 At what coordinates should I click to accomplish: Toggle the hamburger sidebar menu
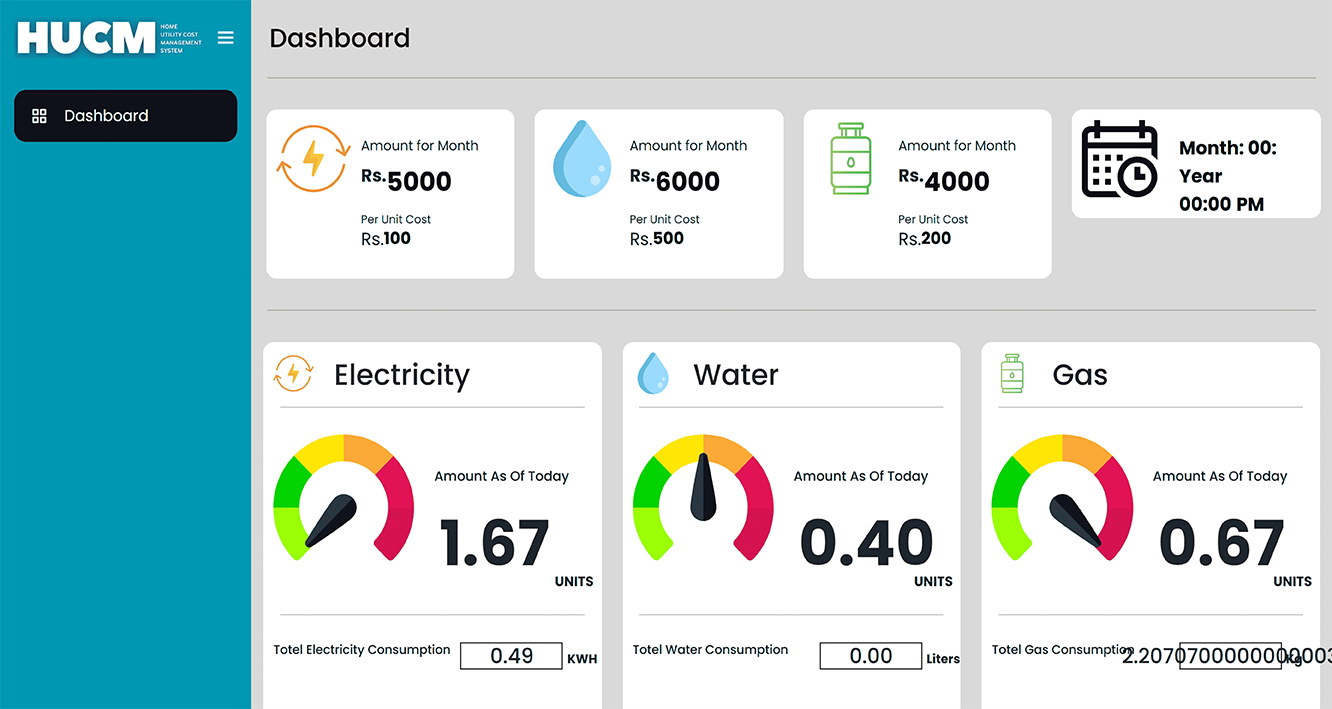tap(225, 37)
